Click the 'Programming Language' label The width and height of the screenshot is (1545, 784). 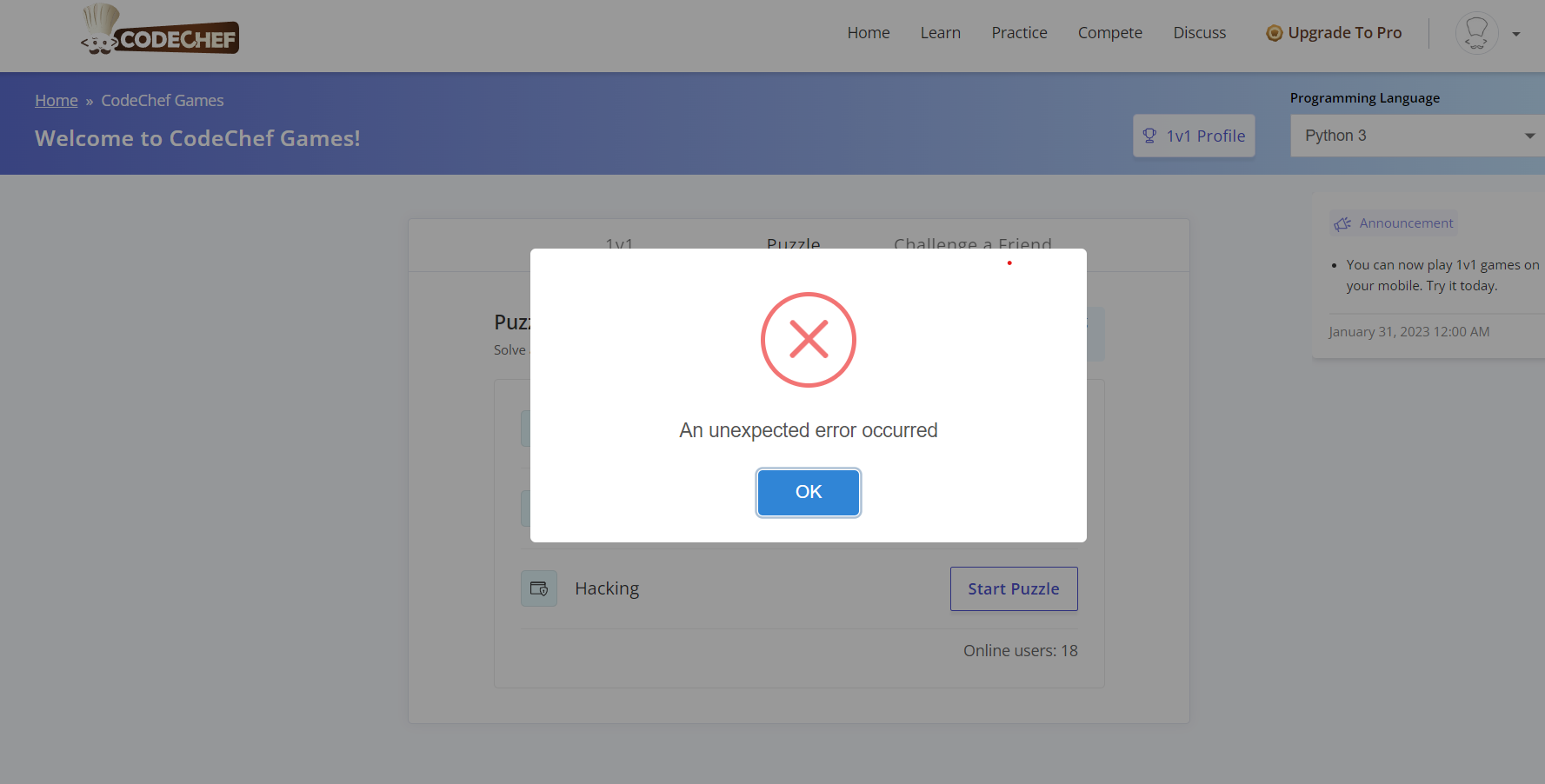1365,98
